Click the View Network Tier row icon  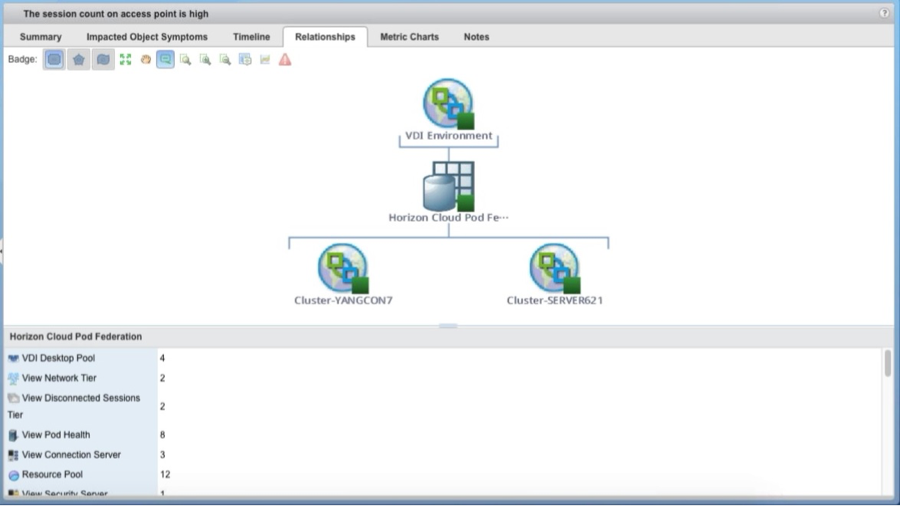[x=13, y=378]
